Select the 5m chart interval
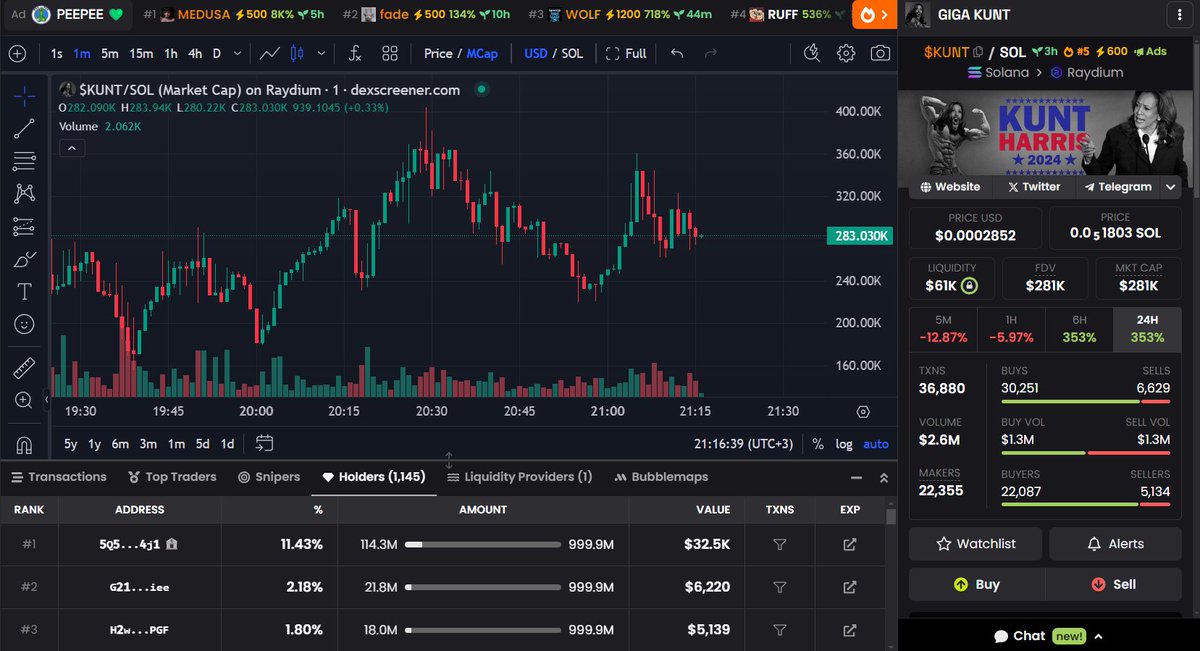 (109, 53)
